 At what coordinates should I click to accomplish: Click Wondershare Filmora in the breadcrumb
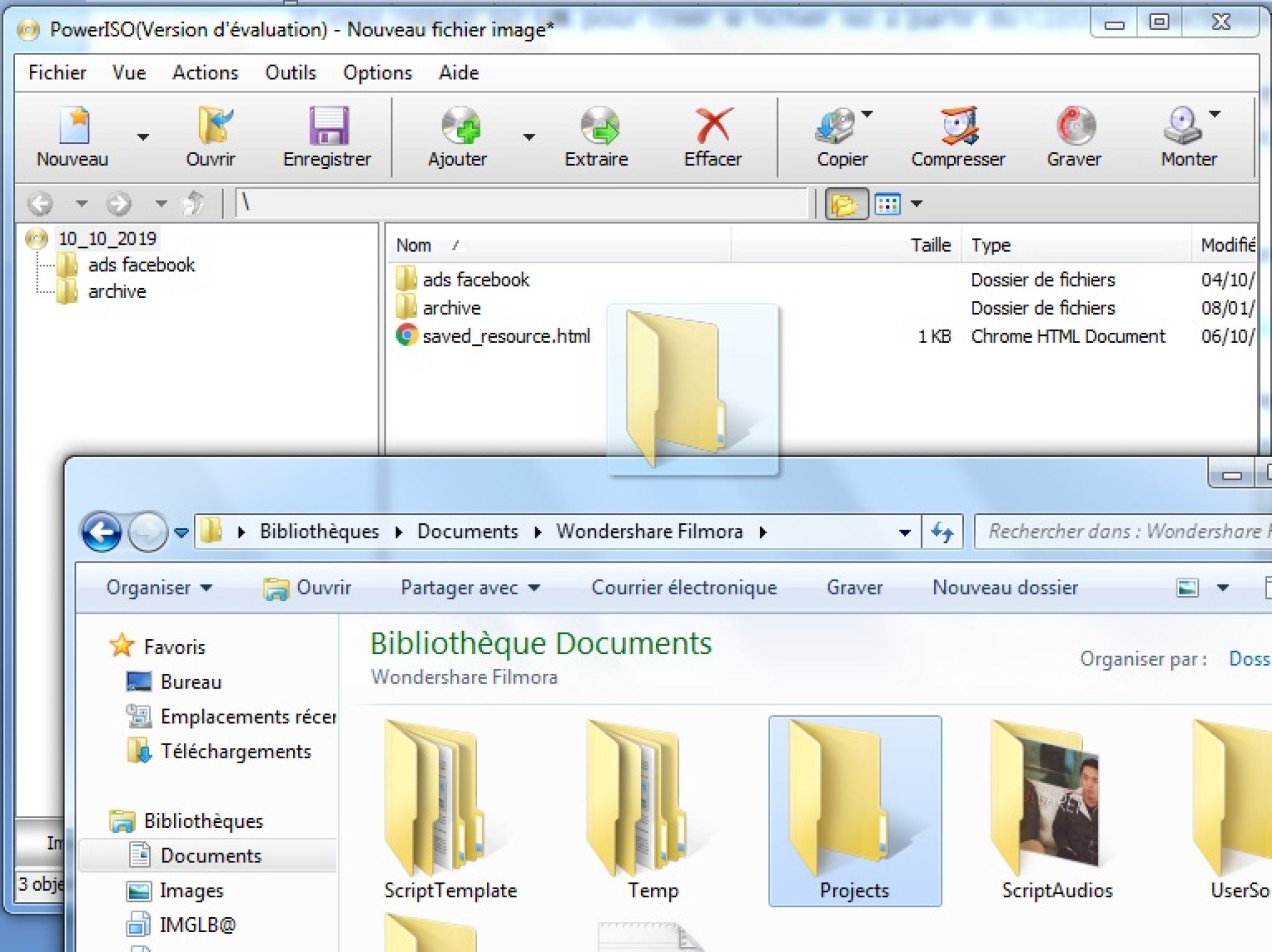click(x=650, y=532)
